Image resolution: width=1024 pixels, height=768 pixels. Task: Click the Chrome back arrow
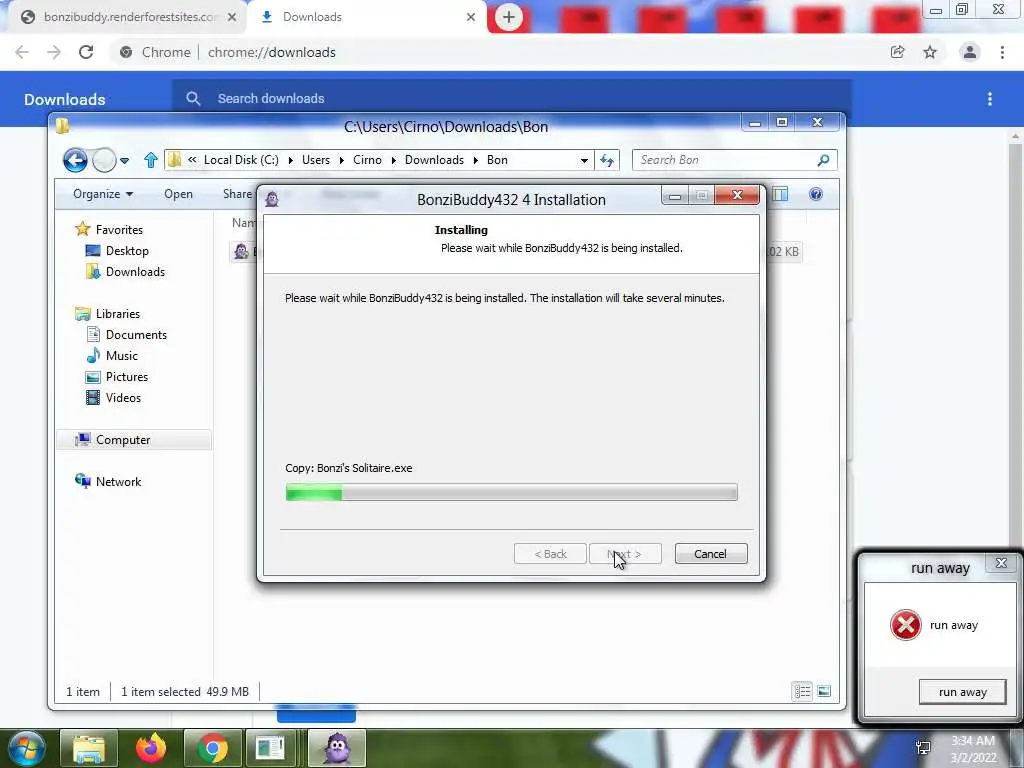tap(22, 52)
